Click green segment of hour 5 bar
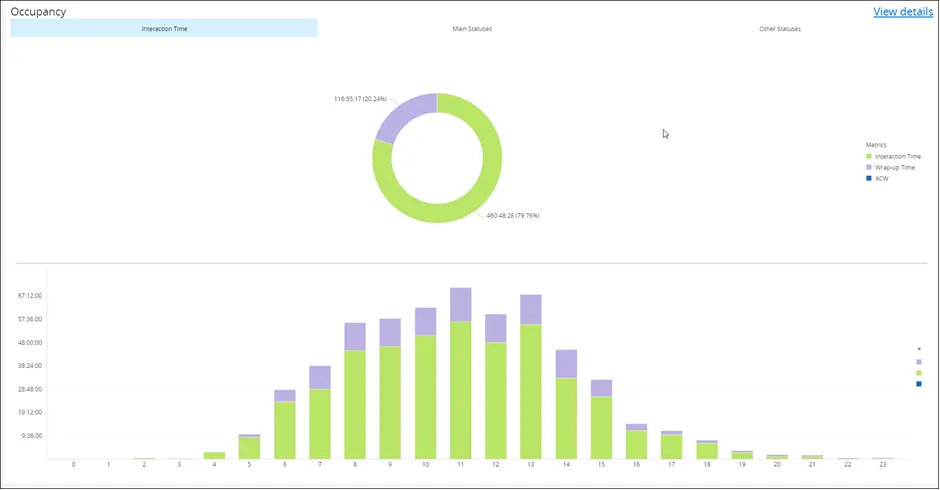The height and width of the screenshot is (490, 940). [x=249, y=449]
